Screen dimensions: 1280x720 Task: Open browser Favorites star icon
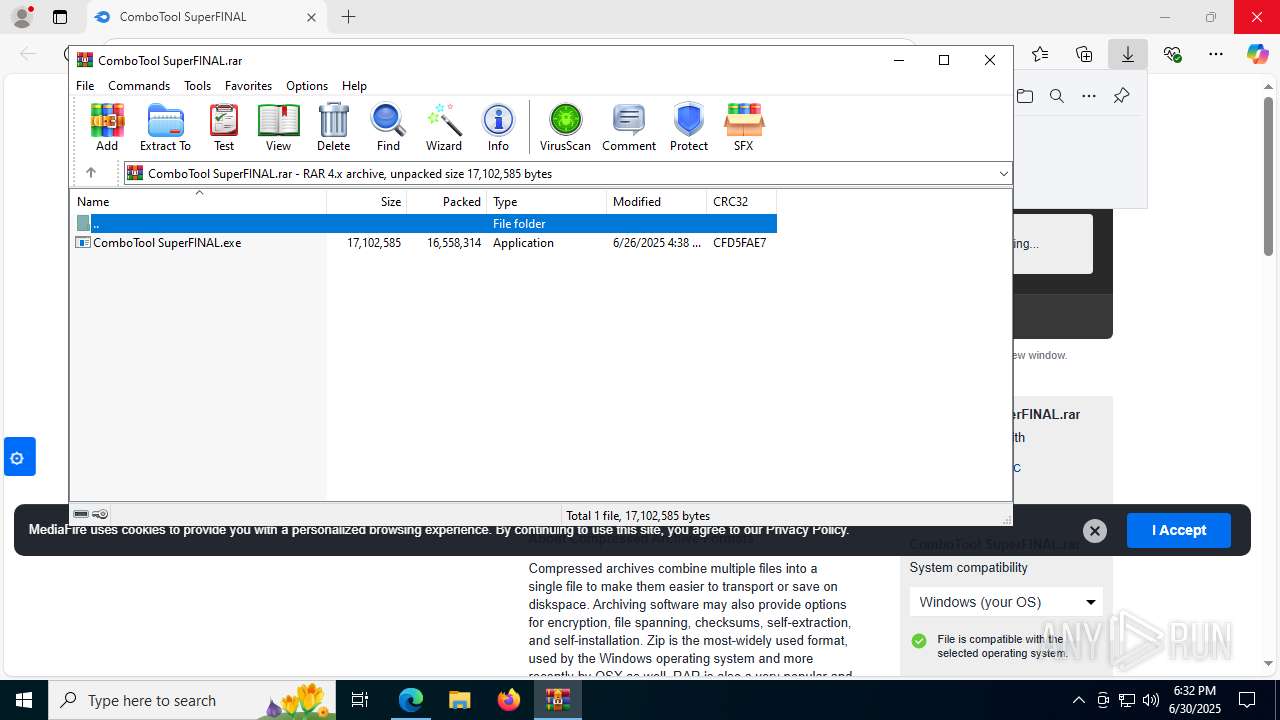click(1040, 54)
